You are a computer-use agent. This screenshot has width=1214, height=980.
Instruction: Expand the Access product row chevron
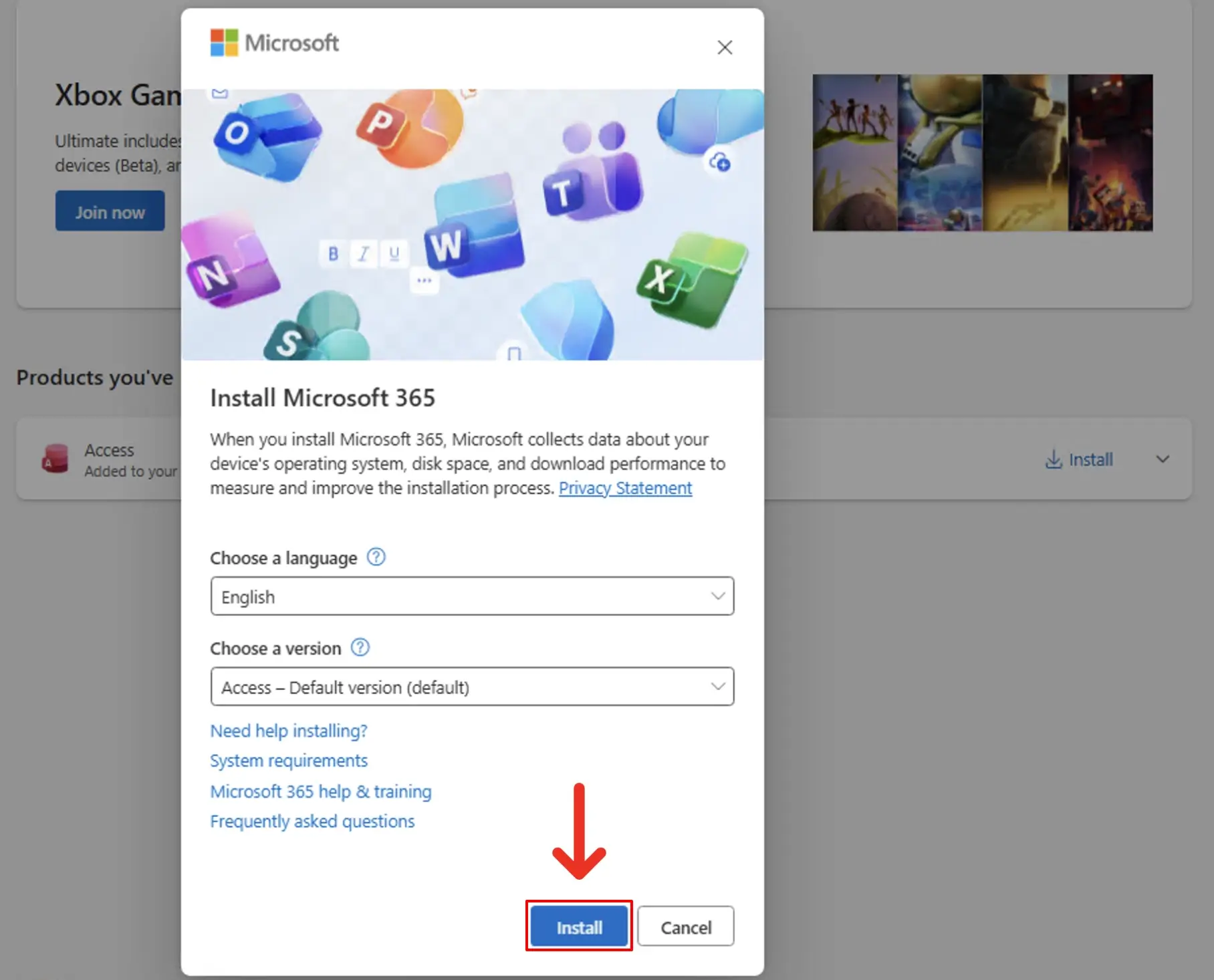pyautogui.click(x=1163, y=459)
